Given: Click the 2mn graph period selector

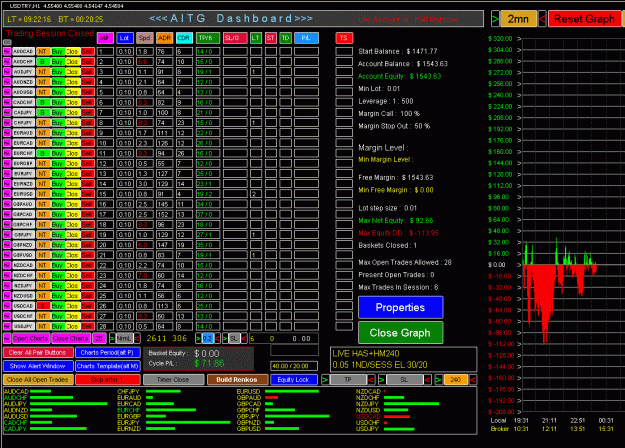Looking at the screenshot, I should pos(518,19).
